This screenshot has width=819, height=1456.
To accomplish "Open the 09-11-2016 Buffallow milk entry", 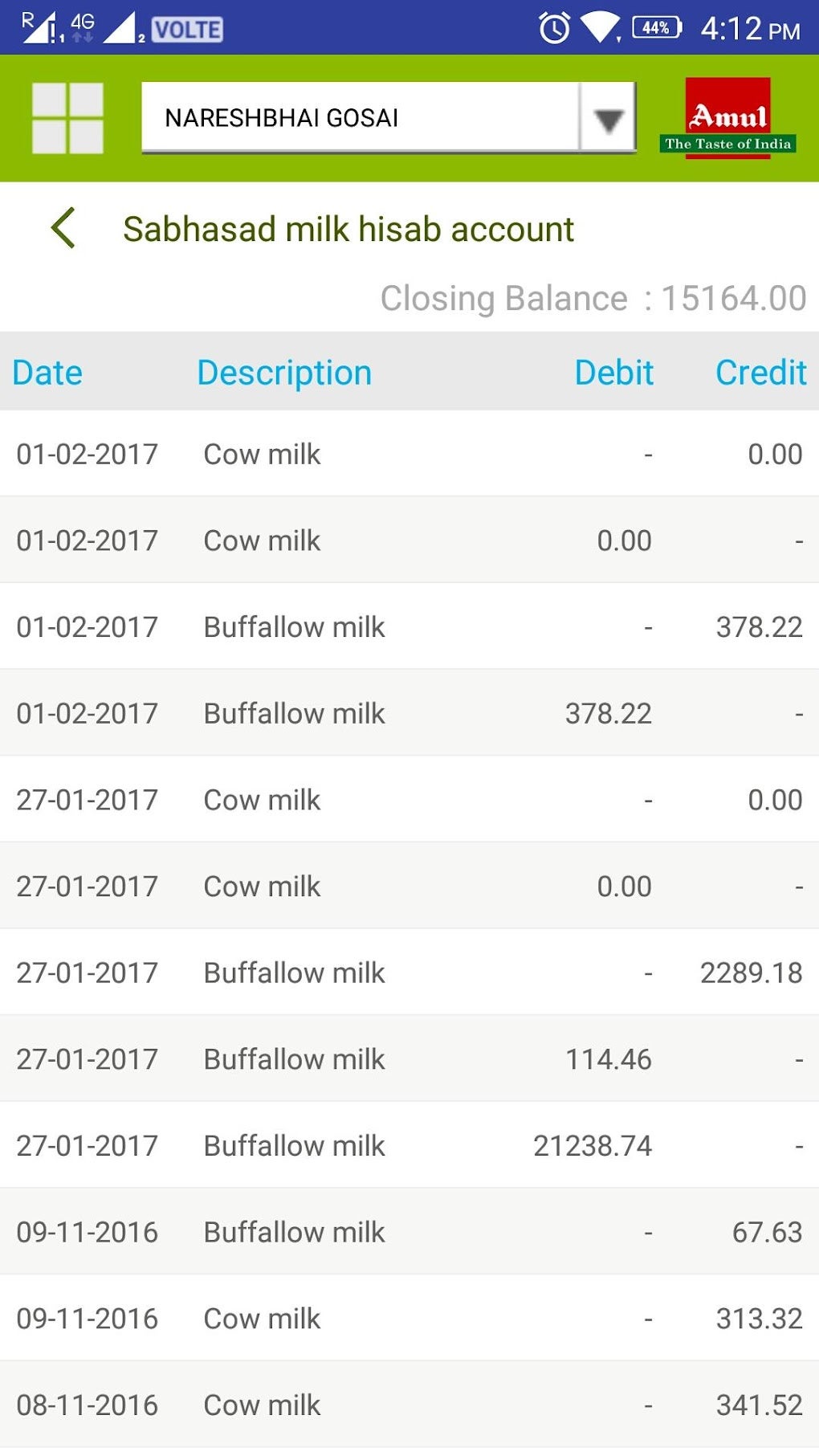I will coord(409,1232).
